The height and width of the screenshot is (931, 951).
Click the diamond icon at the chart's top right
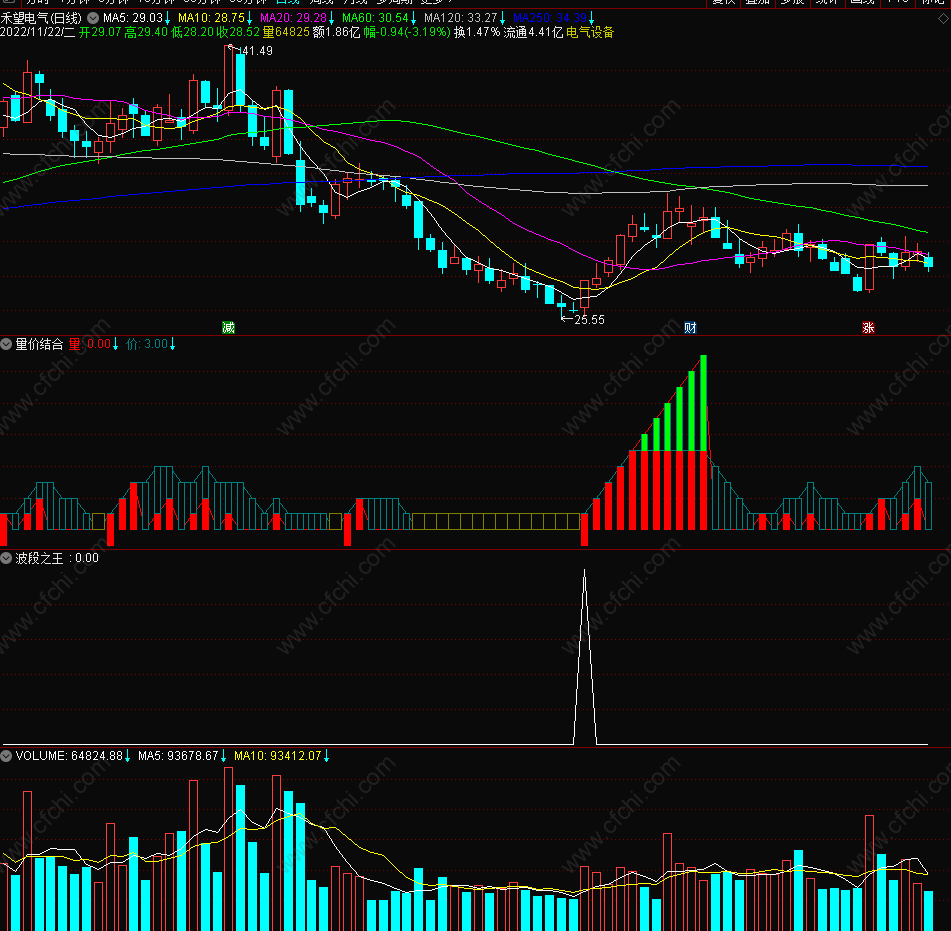click(944, 18)
